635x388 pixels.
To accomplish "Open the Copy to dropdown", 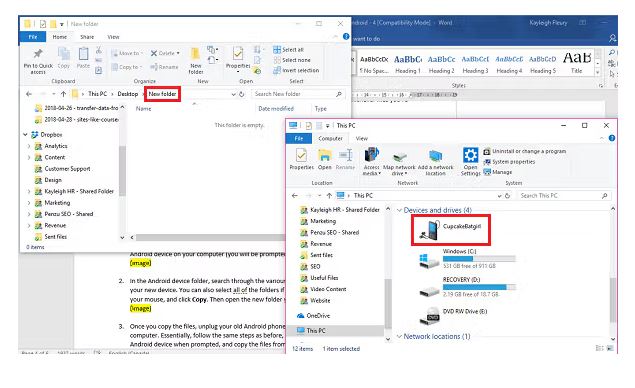I will click(x=127, y=67).
